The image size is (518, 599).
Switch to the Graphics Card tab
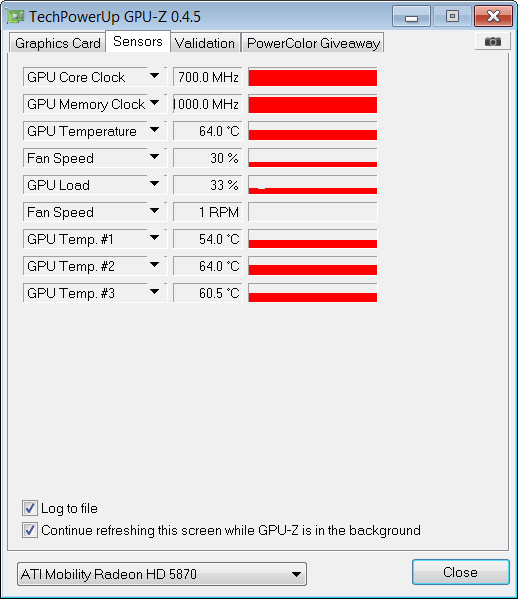pyautogui.click(x=58, y=43)
